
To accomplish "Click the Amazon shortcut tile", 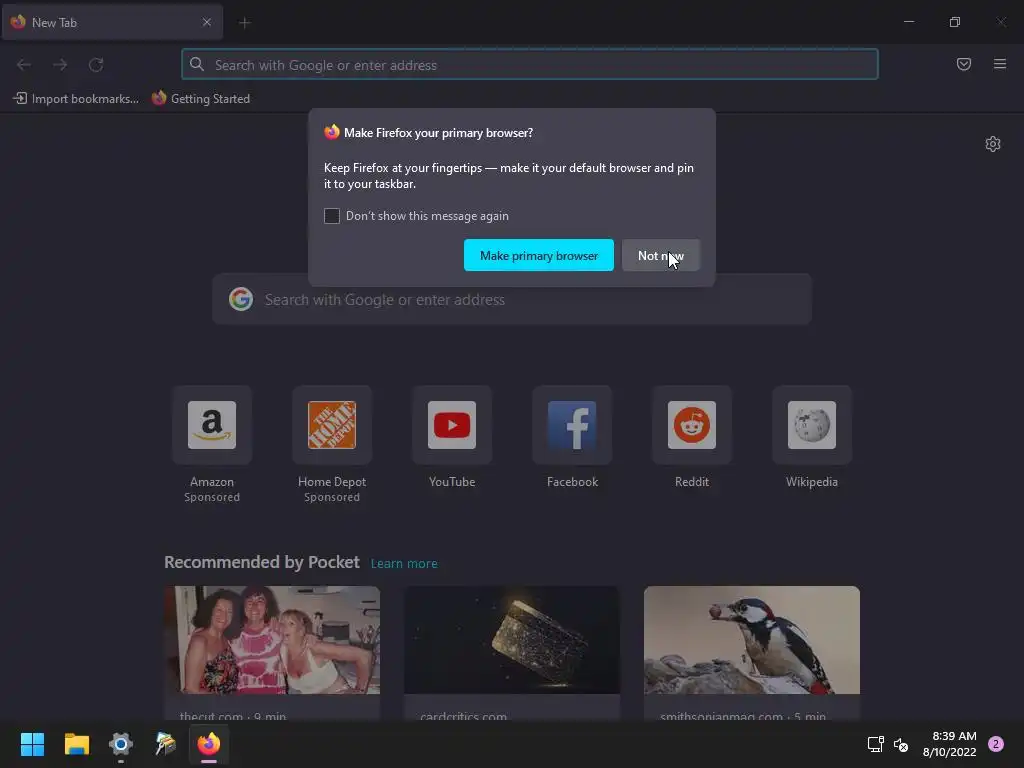I will tap(212, 425).
